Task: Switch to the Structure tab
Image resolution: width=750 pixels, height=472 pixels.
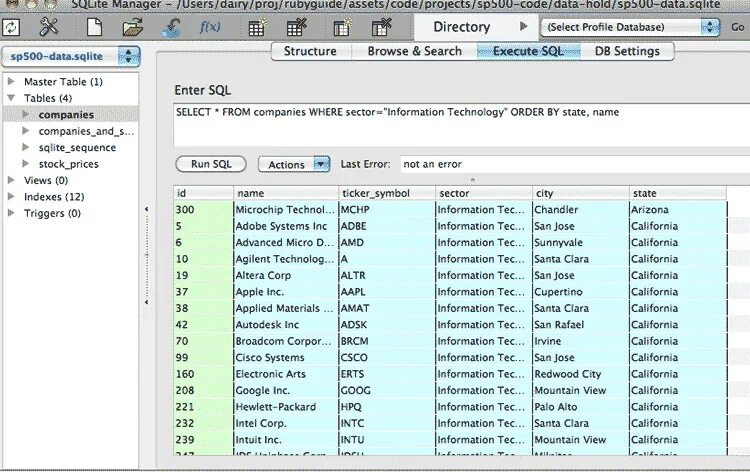Action: pyautogui.click(x=310, y=51)
